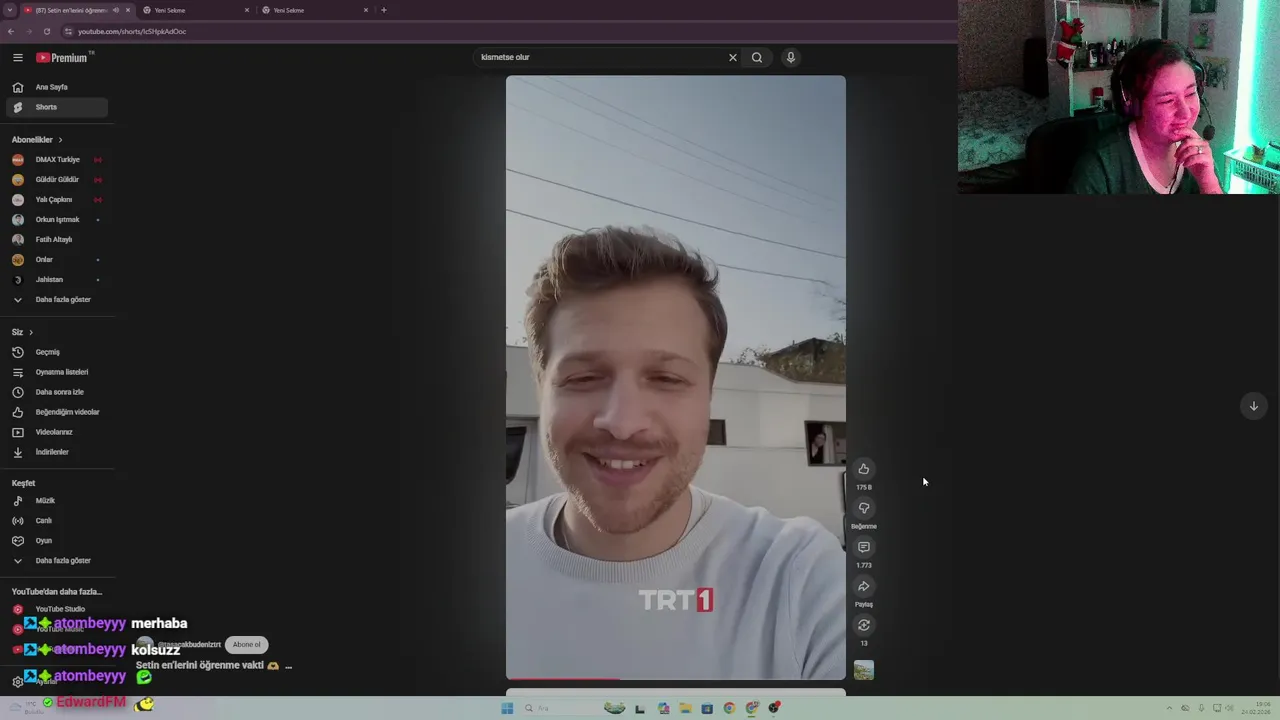Open Canlı live section
This screenshot has width=1280, height=720.
coord(56,521)
